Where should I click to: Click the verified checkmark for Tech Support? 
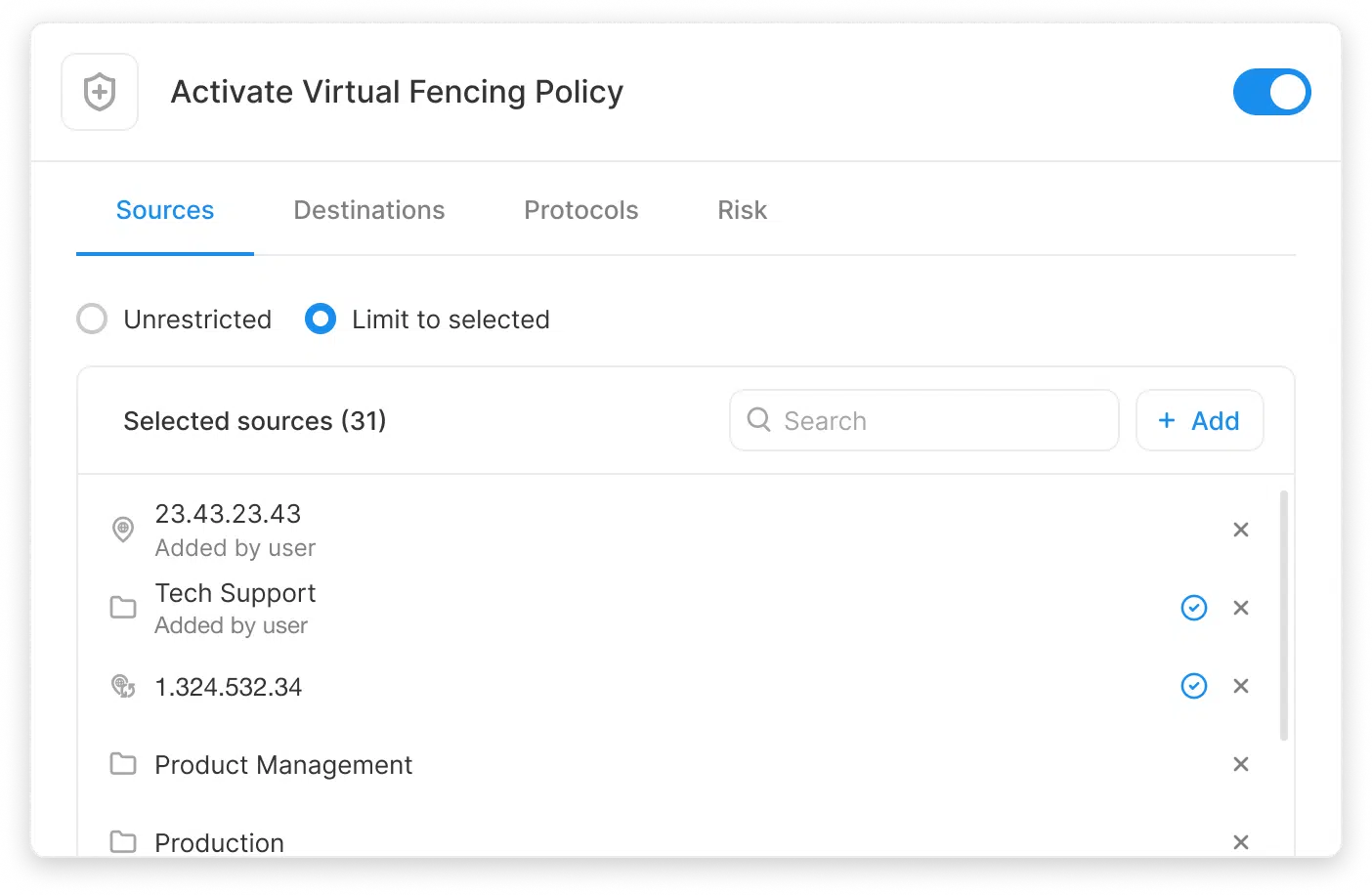(x=1194, y=608)
